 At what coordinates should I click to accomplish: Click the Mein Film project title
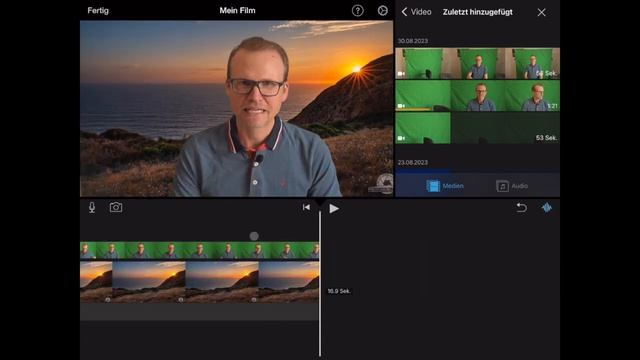coord(238,11)
